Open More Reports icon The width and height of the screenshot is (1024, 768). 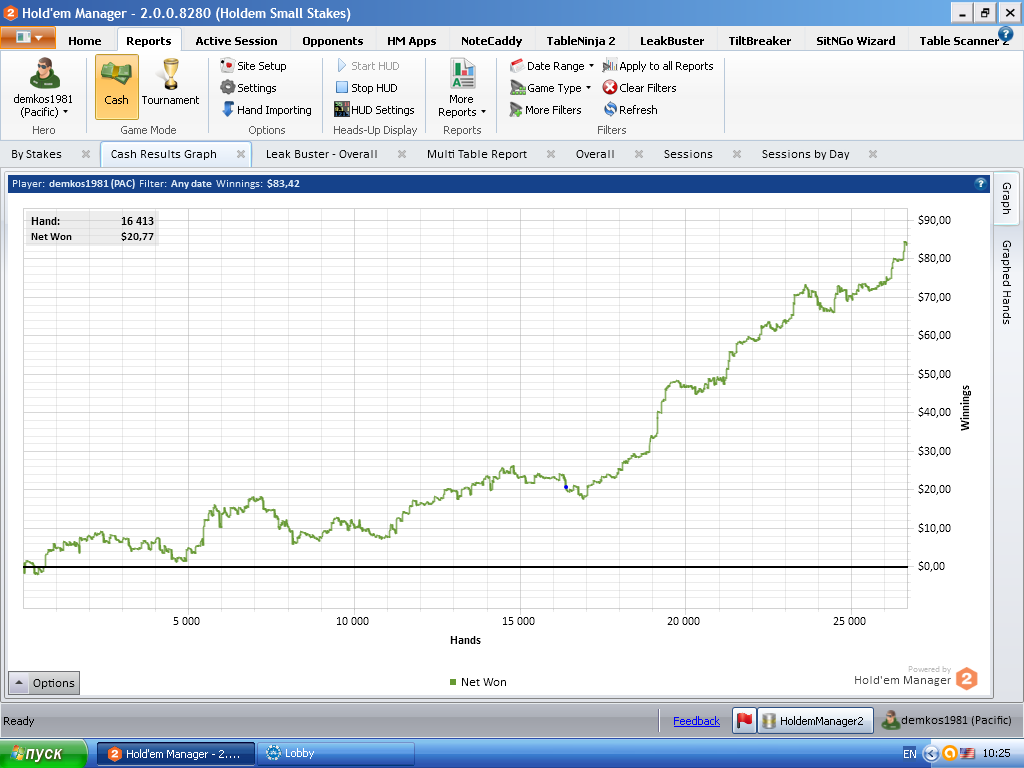[x=462, y=73]
